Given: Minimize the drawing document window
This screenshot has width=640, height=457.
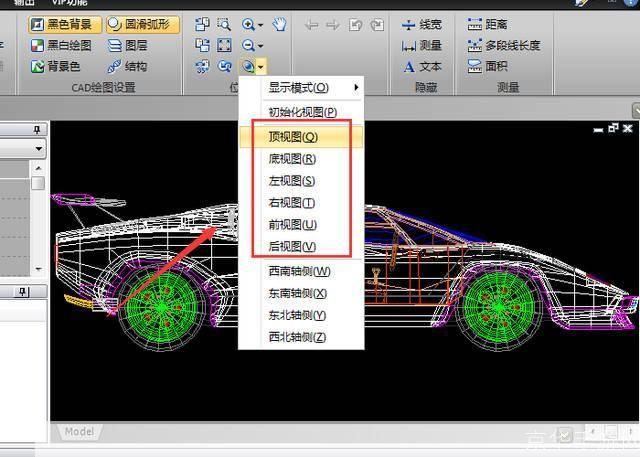Looking at the screenshot, I should [x=598, y=130].
